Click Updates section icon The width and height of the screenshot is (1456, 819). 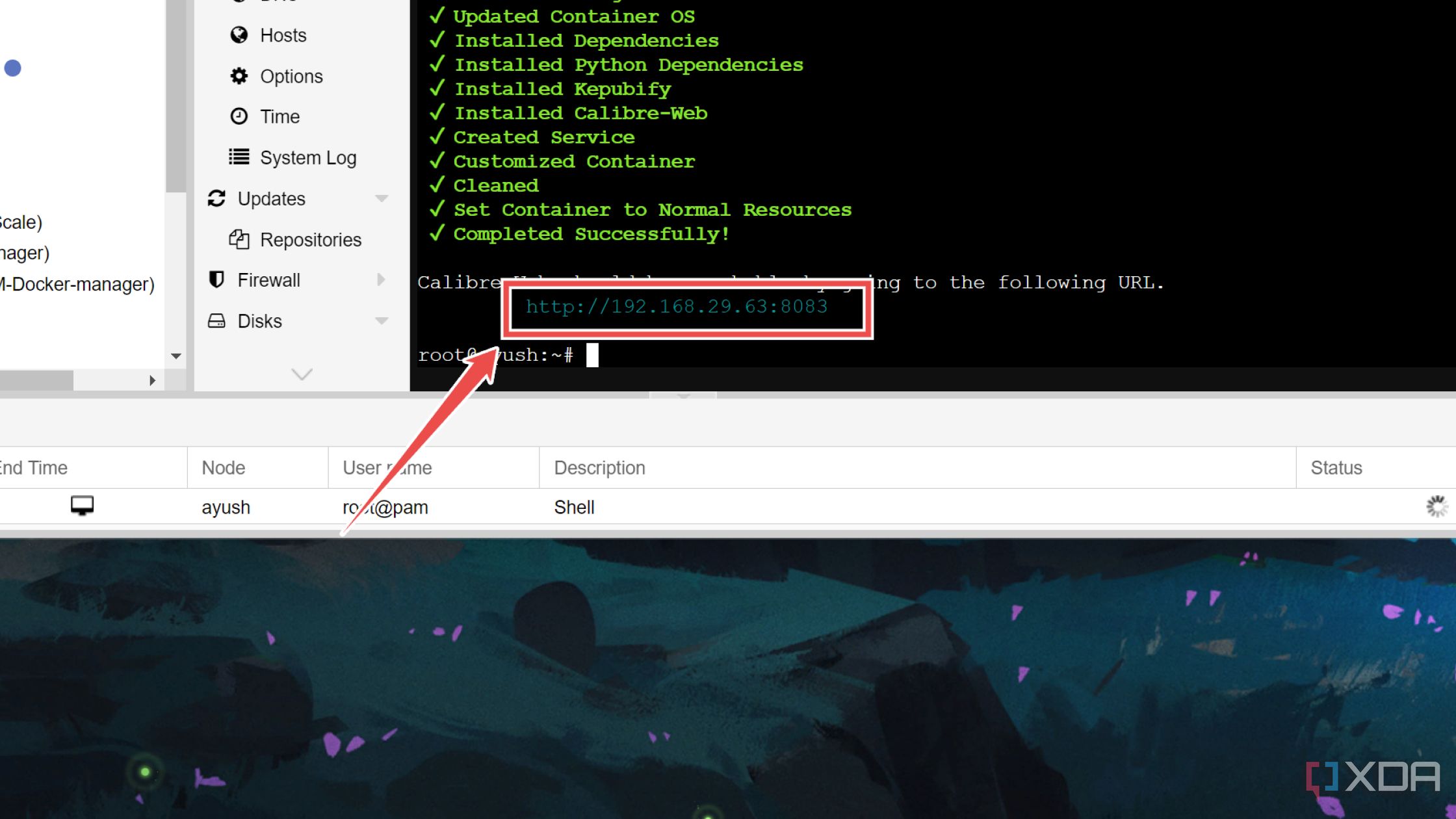(218, 199)
